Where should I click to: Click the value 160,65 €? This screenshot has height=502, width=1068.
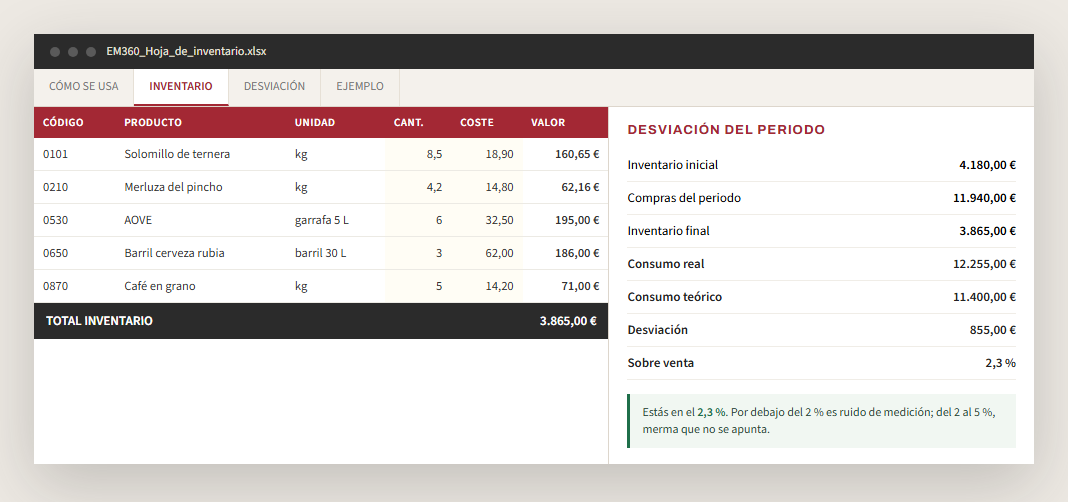point(577,154)
